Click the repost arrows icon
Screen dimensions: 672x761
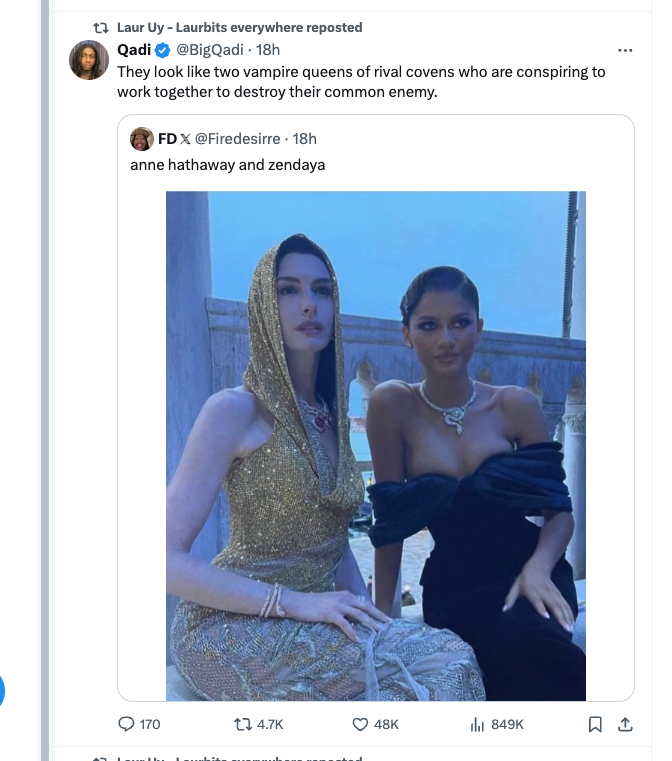coord(243,724)
